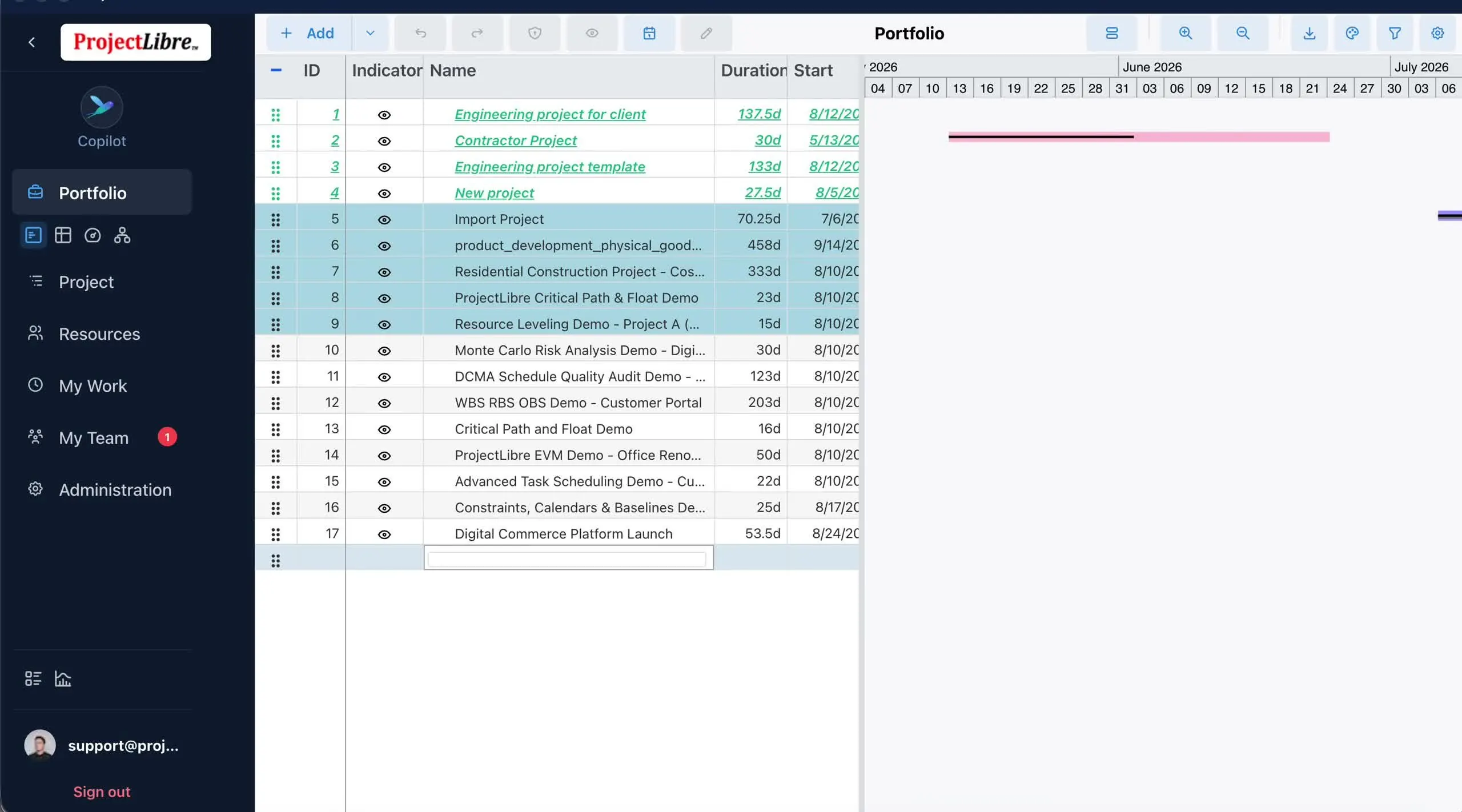
Task: Click the download export icon
Action: 1310,33
